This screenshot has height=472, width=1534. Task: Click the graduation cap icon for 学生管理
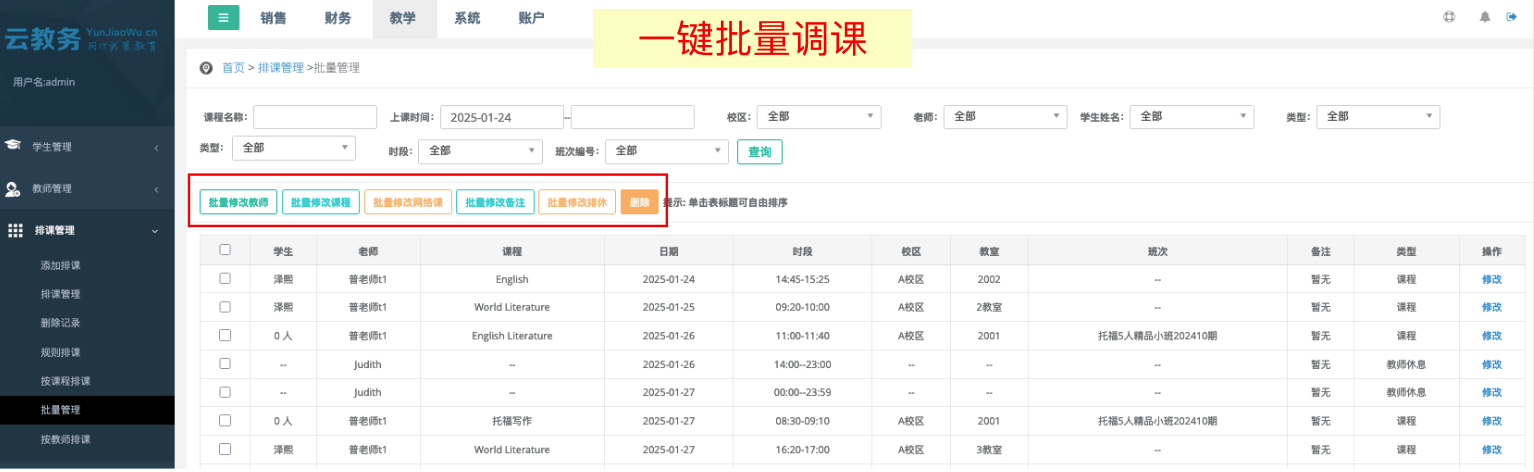coord(13,146)
